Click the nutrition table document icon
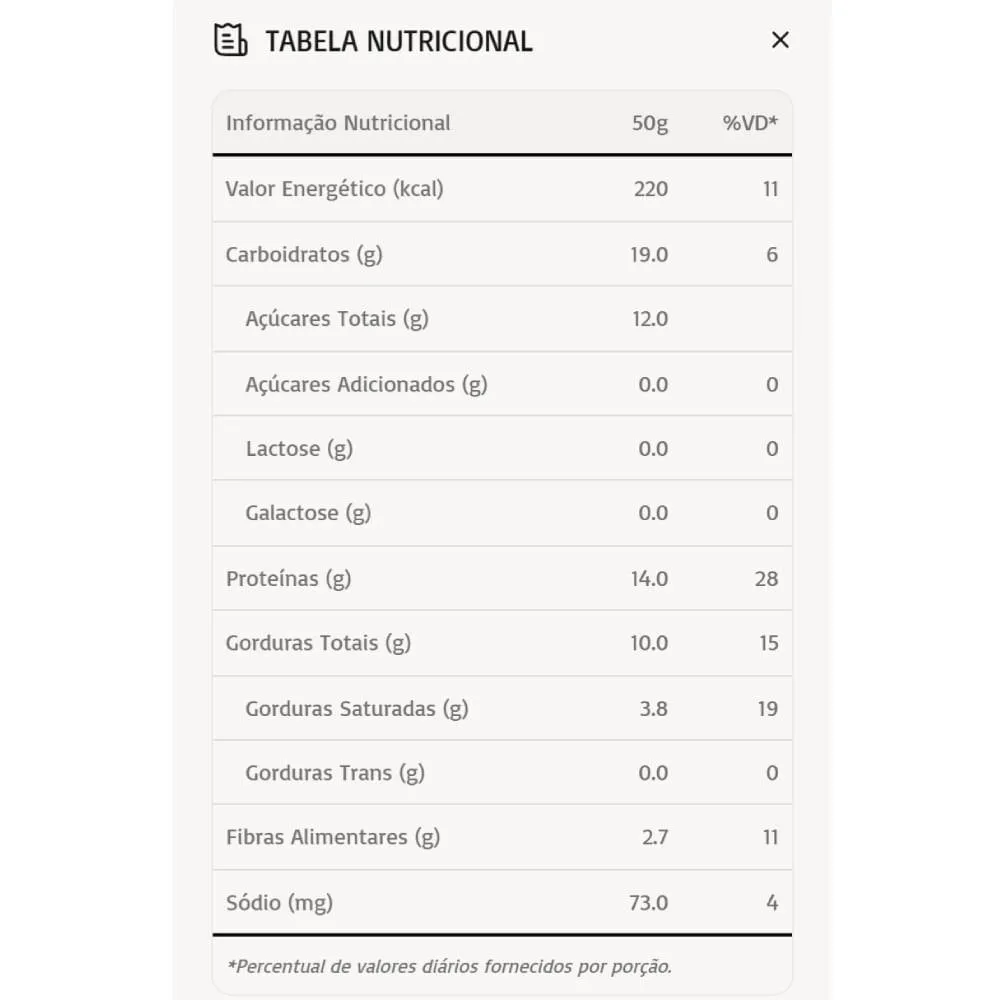The image size is (1000, 1000). point(230,41)
